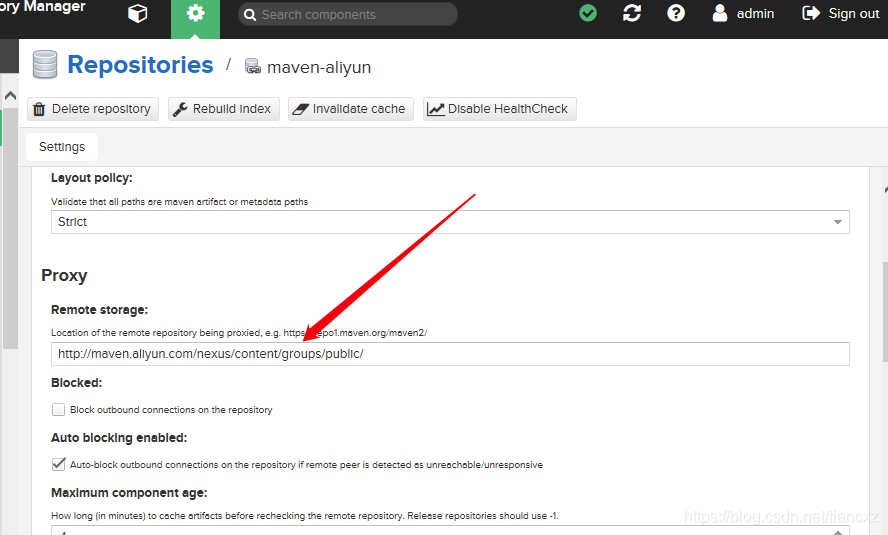Click the admin user icon

click(720, 13)
